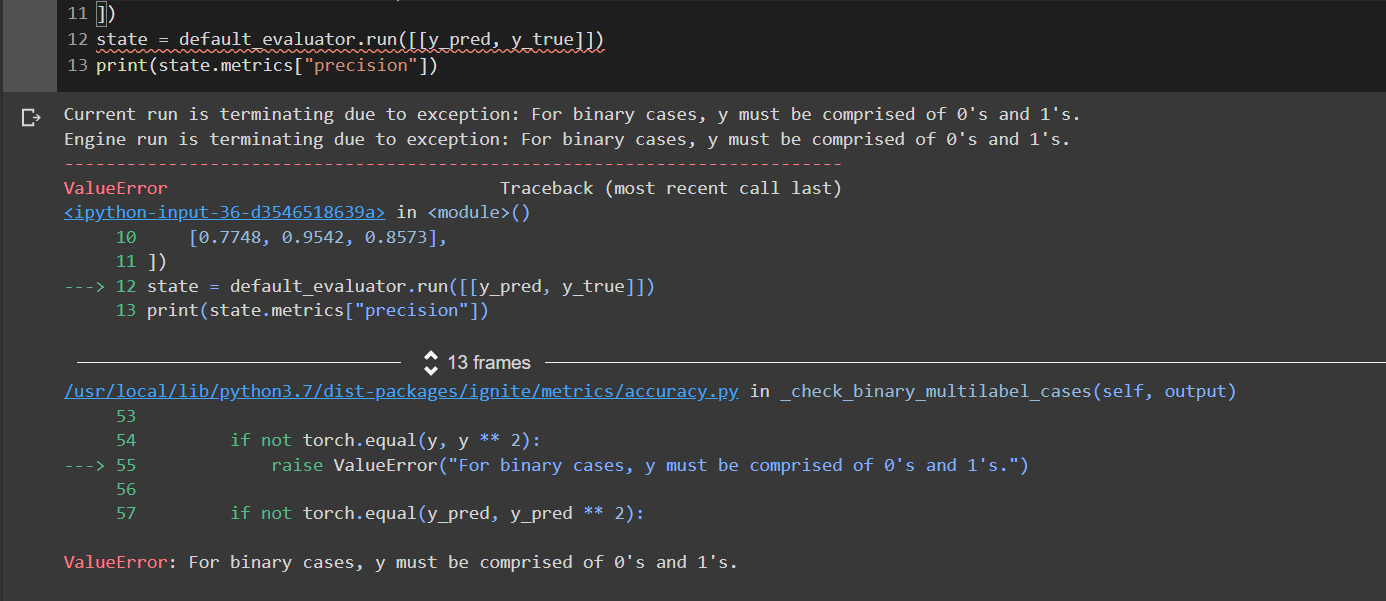
Task: Click line 57 torch.equal(y_pred, y_pred ** 2)
Action: click(437, 513)
